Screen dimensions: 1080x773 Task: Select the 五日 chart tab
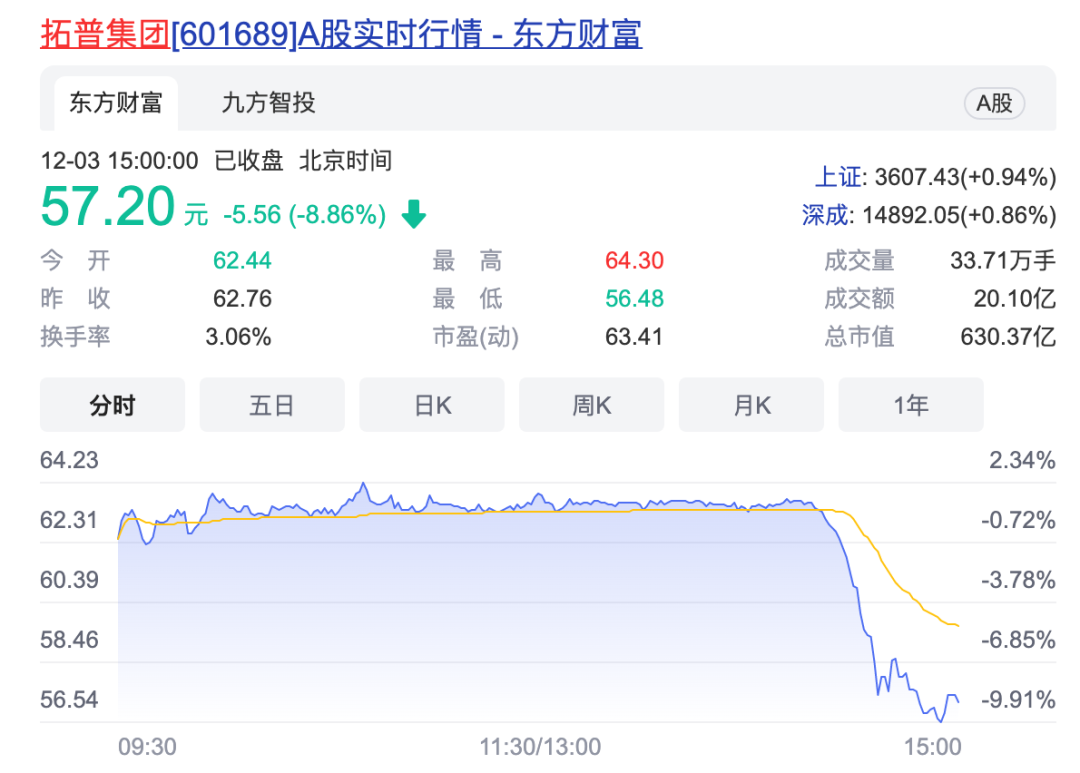click(272, 405)
